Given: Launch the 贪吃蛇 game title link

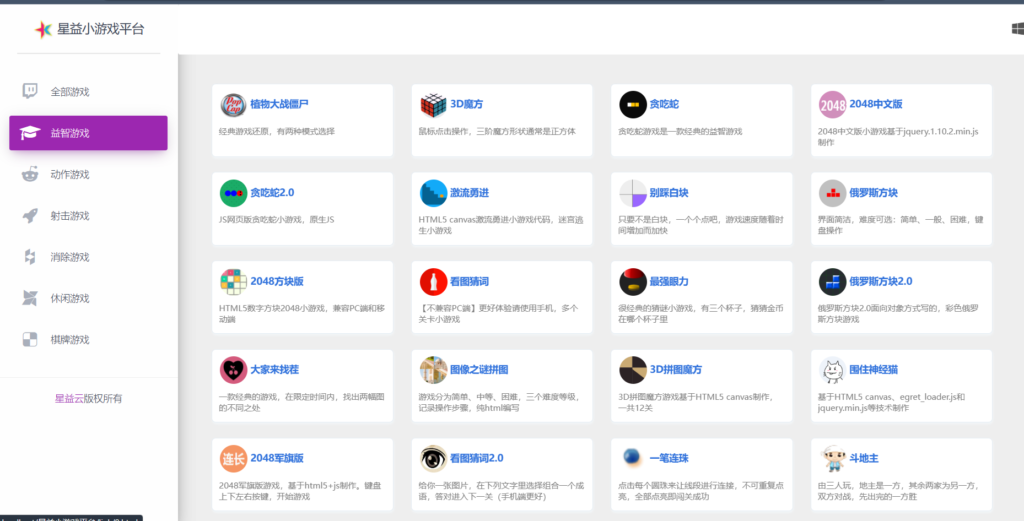Looking at the screenshot, I should (x=664, y=104).
